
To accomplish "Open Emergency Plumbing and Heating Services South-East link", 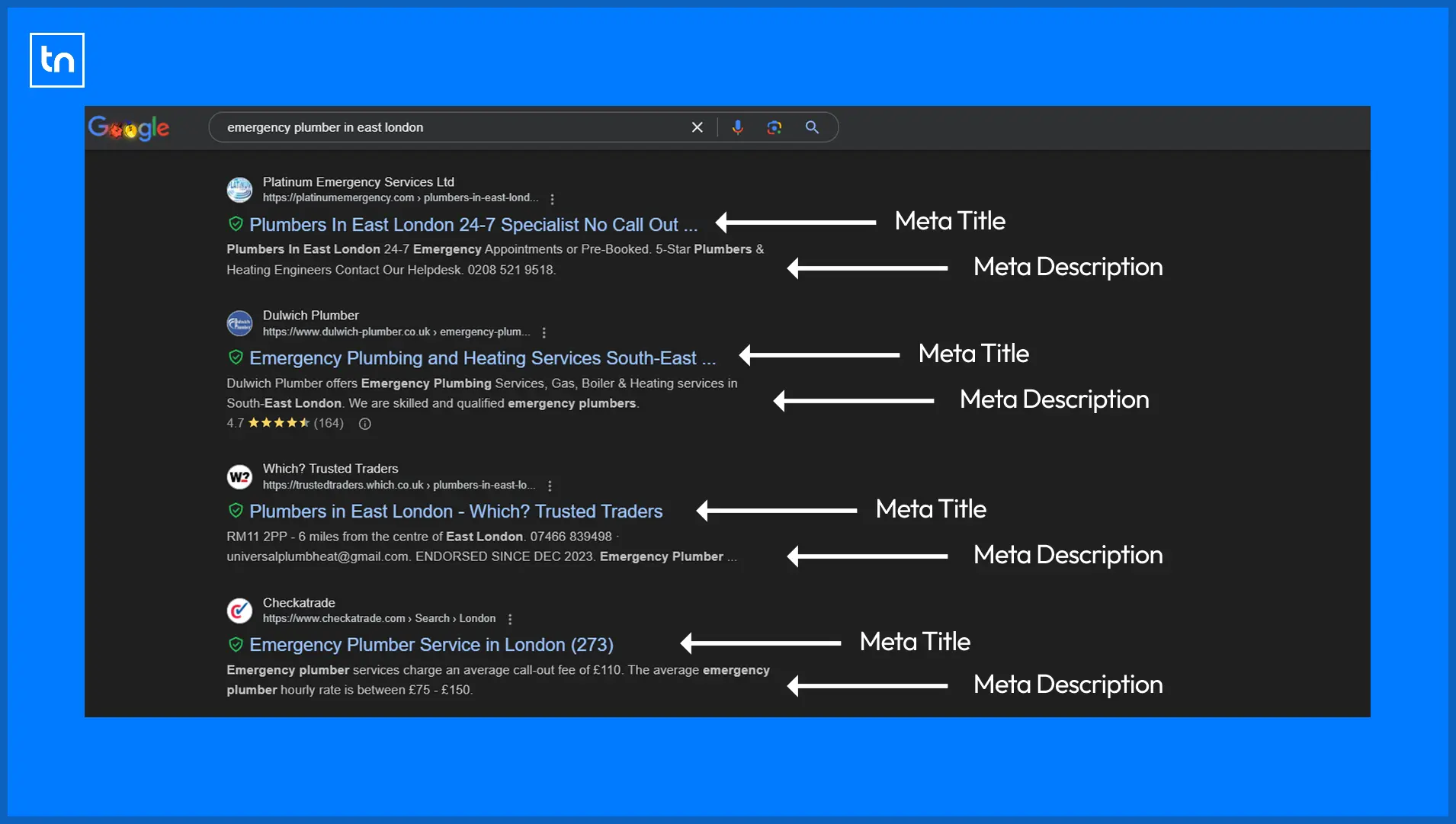I will (x=483, y=358).
